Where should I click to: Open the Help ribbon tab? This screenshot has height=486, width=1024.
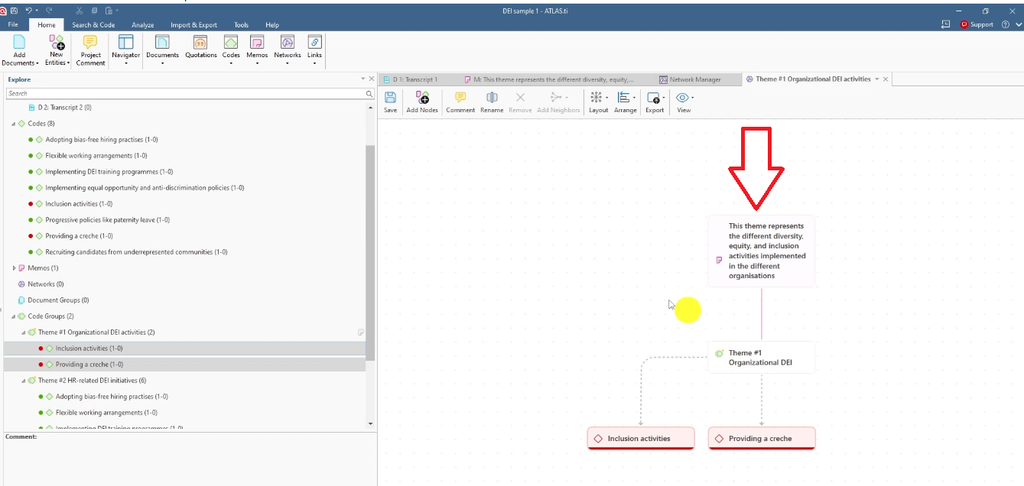click(272, 25)
